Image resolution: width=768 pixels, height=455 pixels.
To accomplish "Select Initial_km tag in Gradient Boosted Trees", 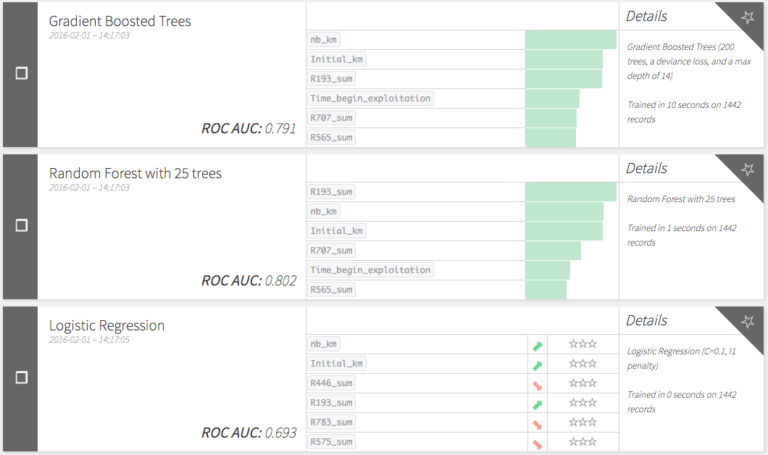I will 337,59.
